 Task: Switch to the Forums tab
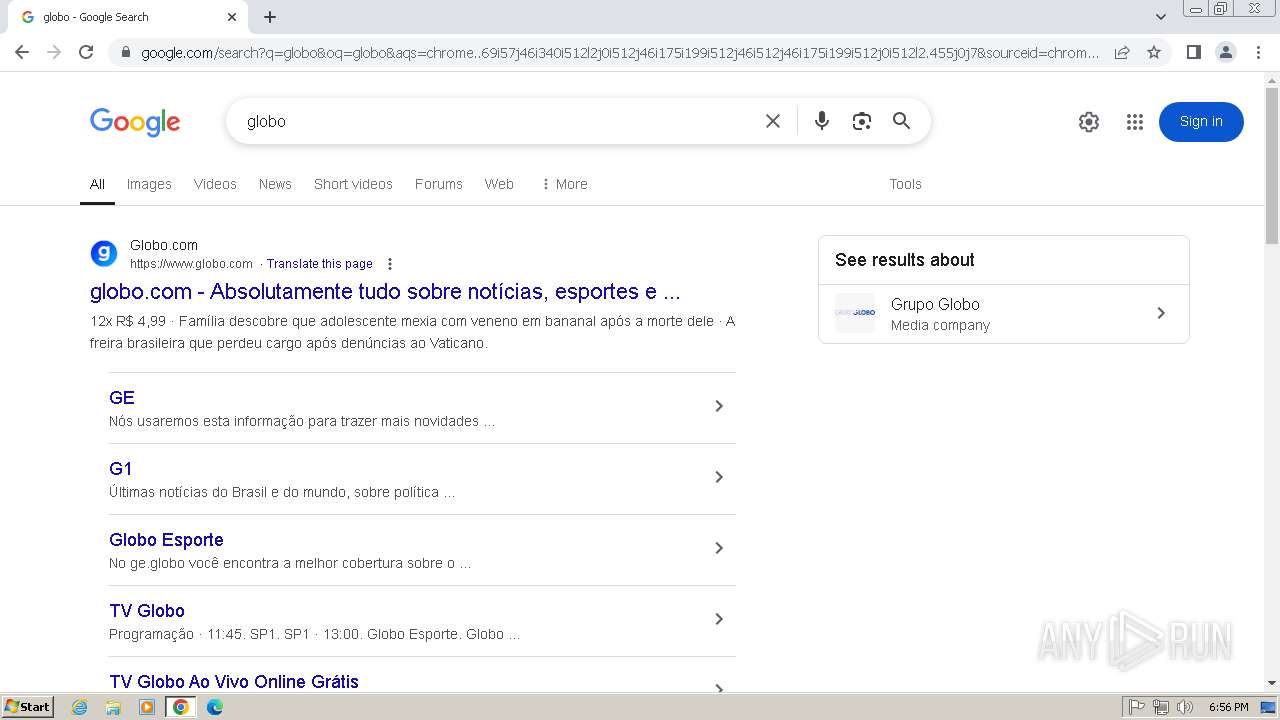439,184
